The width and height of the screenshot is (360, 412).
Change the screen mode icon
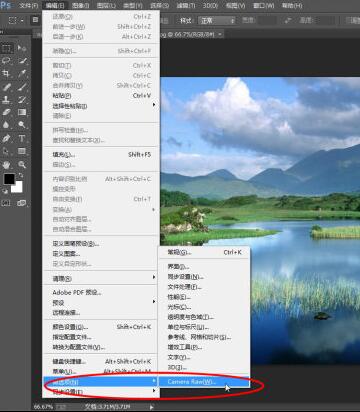pos(22,203)
